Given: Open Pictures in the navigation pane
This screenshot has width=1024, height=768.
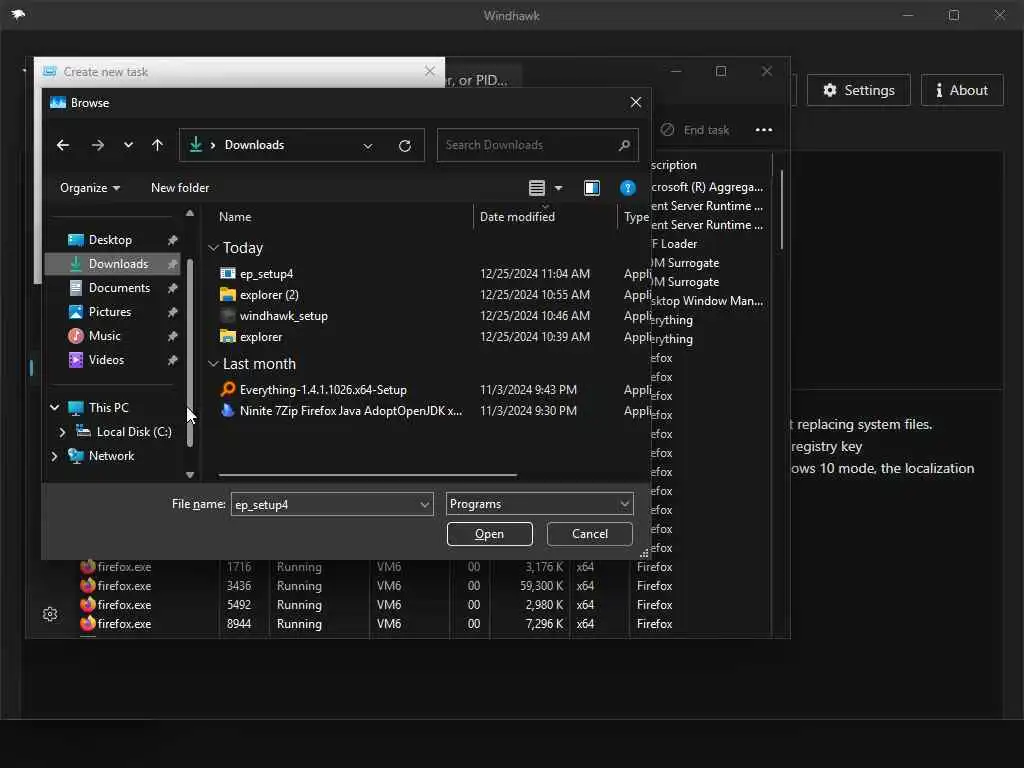Looking at the screenshot, I should coord(110,312).
